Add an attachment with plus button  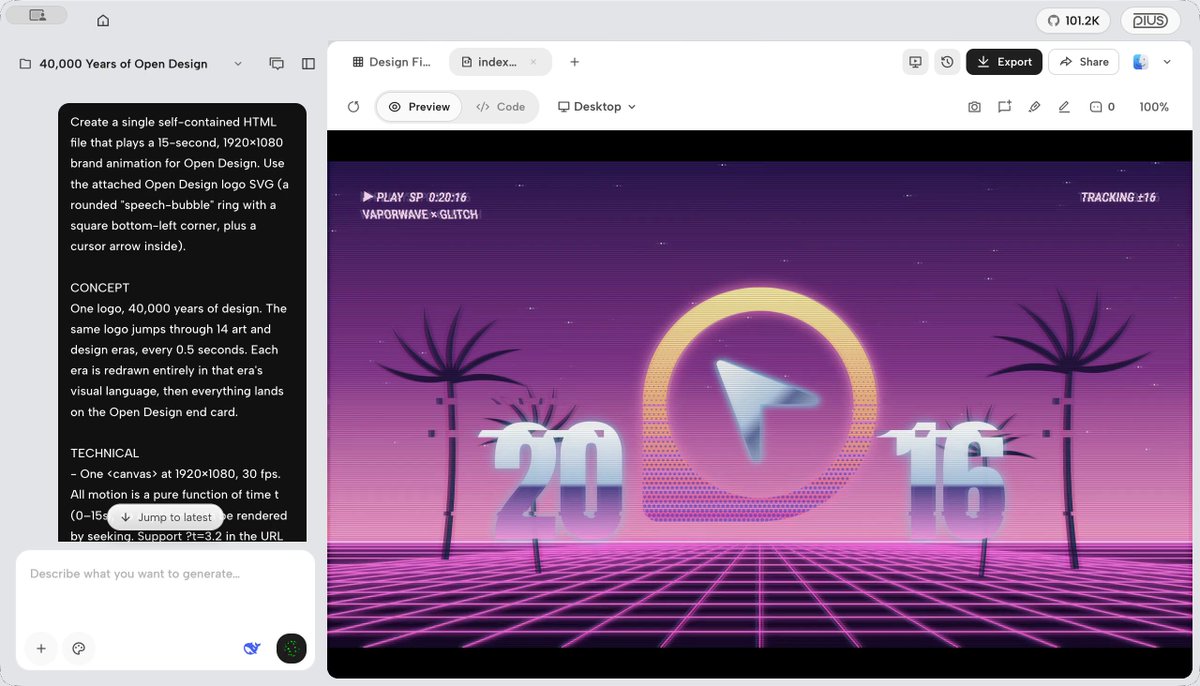click(41, 649)
